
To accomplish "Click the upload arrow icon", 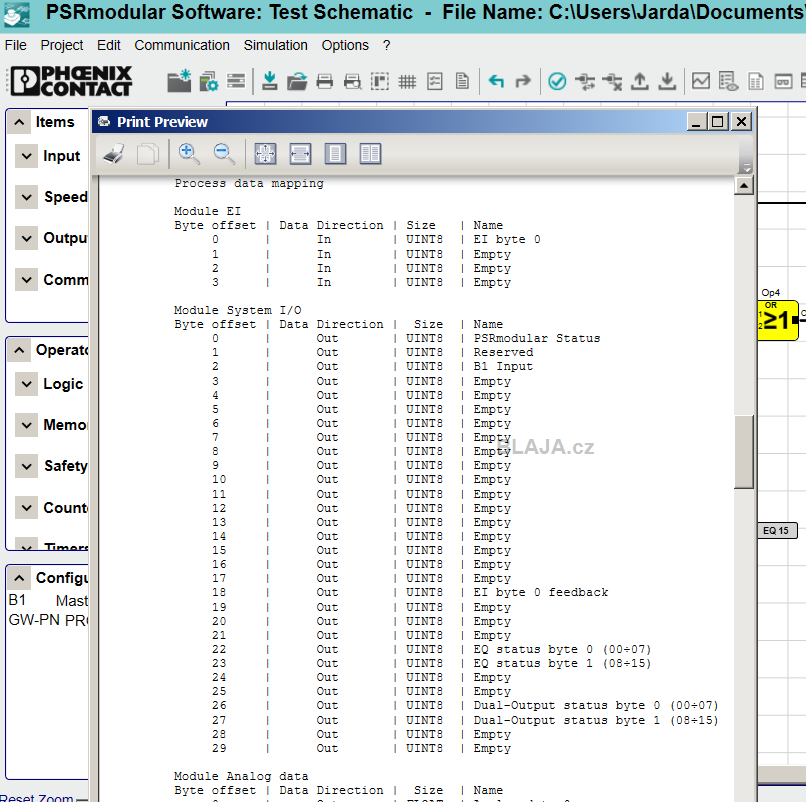I will coord(640,81).
